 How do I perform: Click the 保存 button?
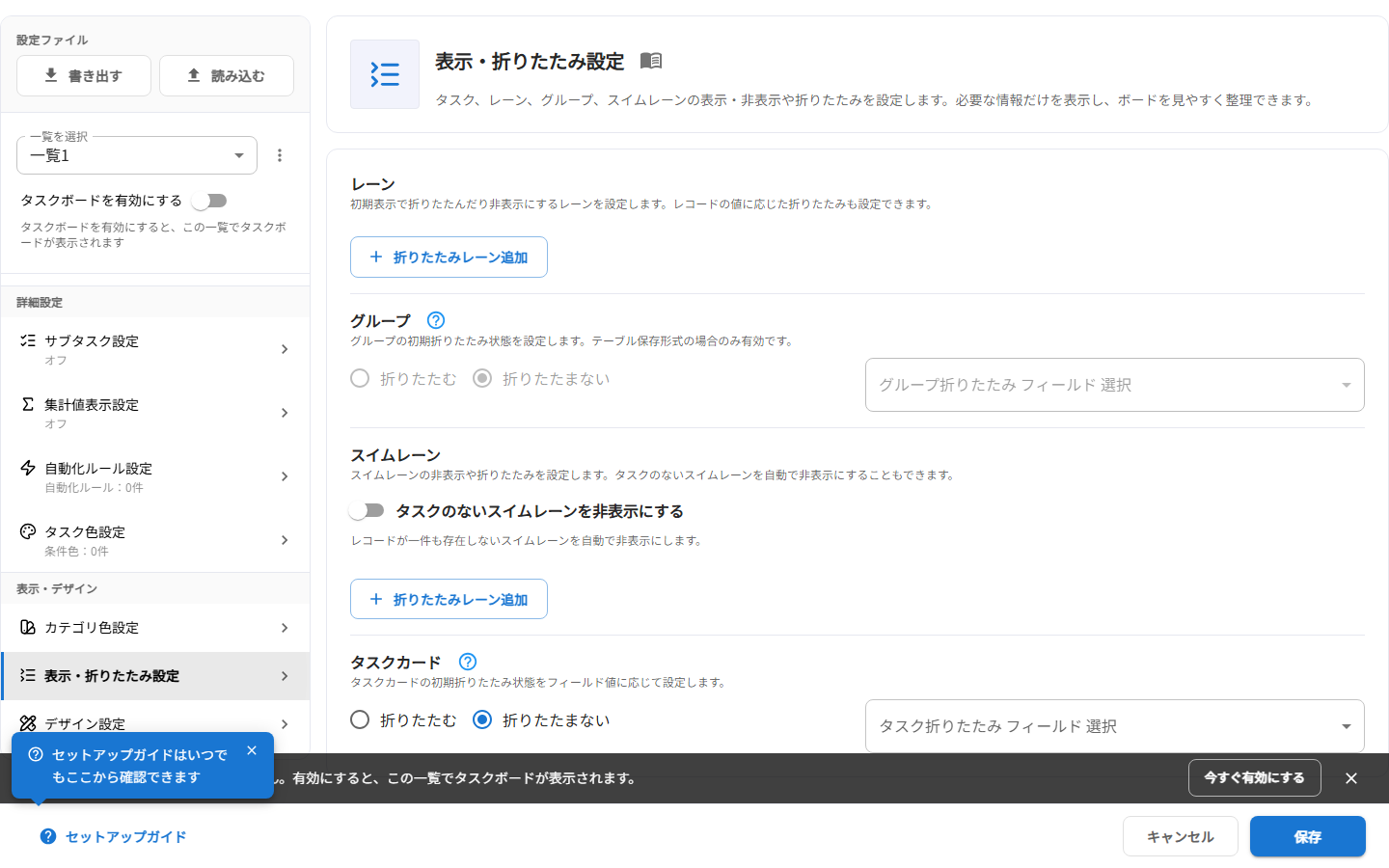click(1308, 836)
